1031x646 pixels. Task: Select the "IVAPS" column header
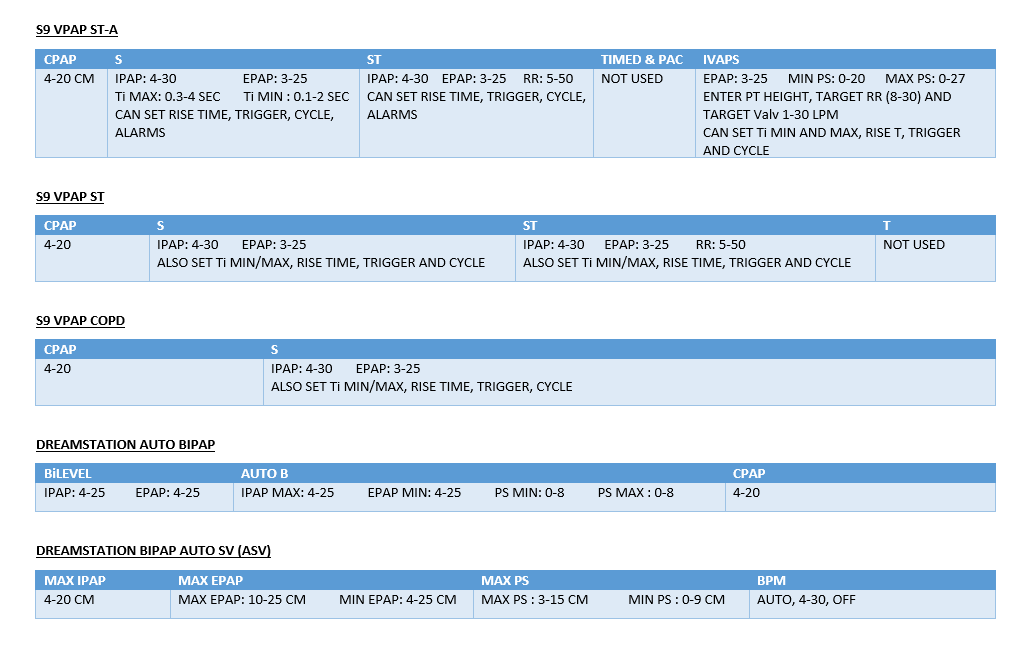pos(721,60)
